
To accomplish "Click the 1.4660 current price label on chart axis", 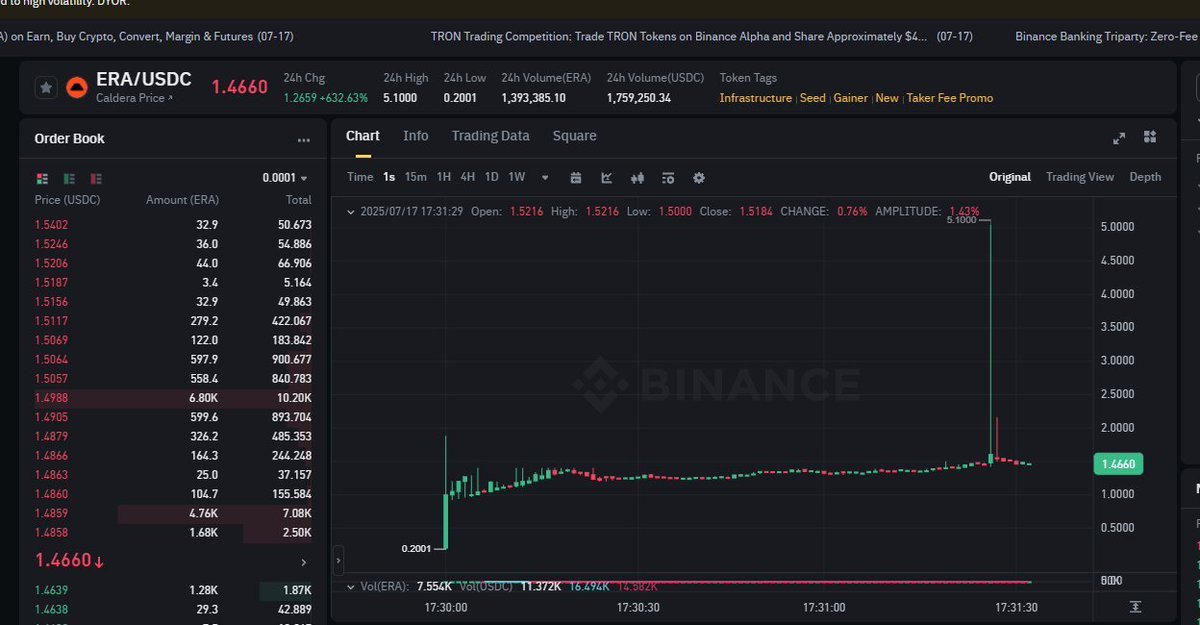I will [1116, 464].
